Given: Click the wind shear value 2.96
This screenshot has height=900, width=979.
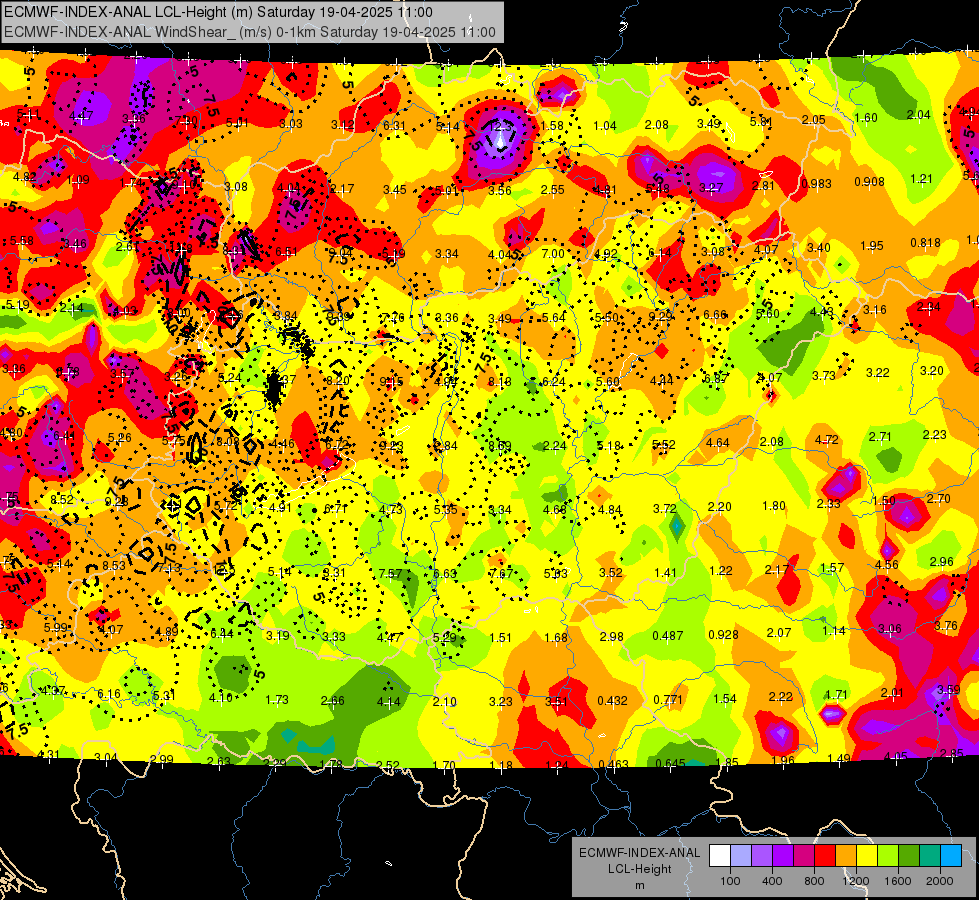Looking at the screenshot, I should point(942,561).
